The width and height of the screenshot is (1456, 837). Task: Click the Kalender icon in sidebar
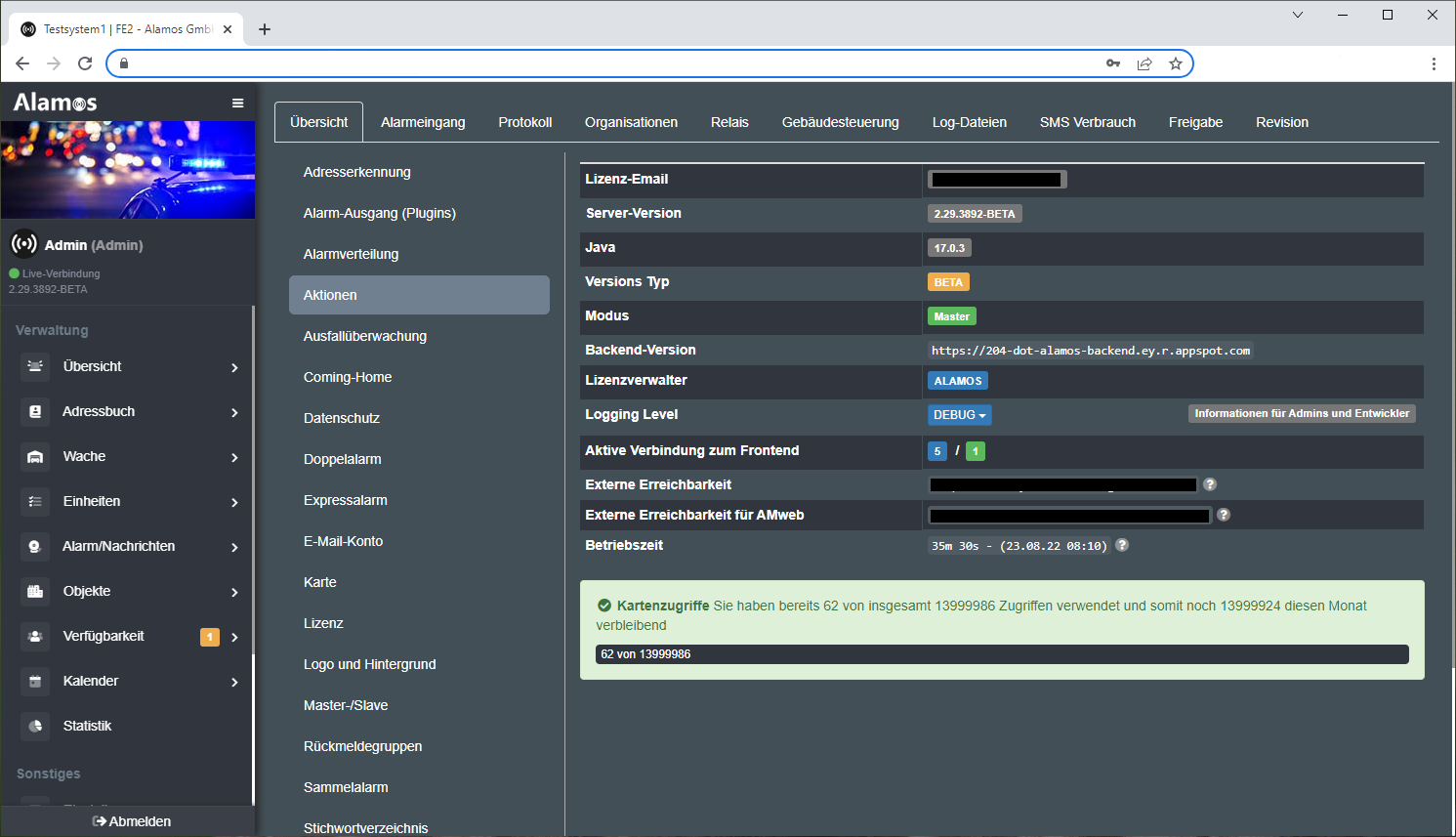coord(35,682)
